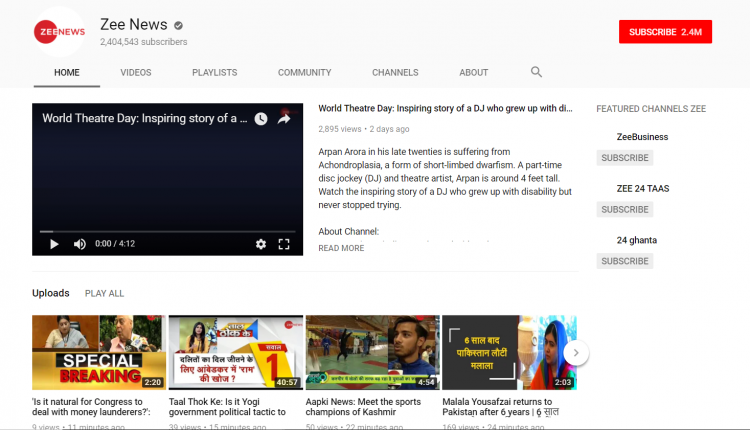Open 'Is it natural for Congress' video title

coord(91,407)
